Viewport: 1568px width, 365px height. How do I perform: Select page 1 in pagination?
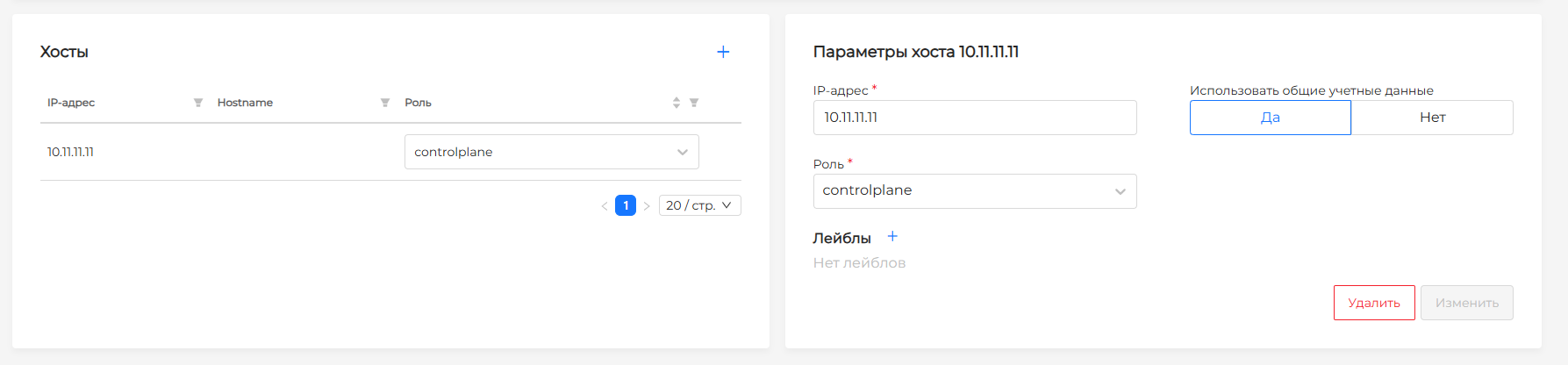pyautogui.click(x=626, y=205)
